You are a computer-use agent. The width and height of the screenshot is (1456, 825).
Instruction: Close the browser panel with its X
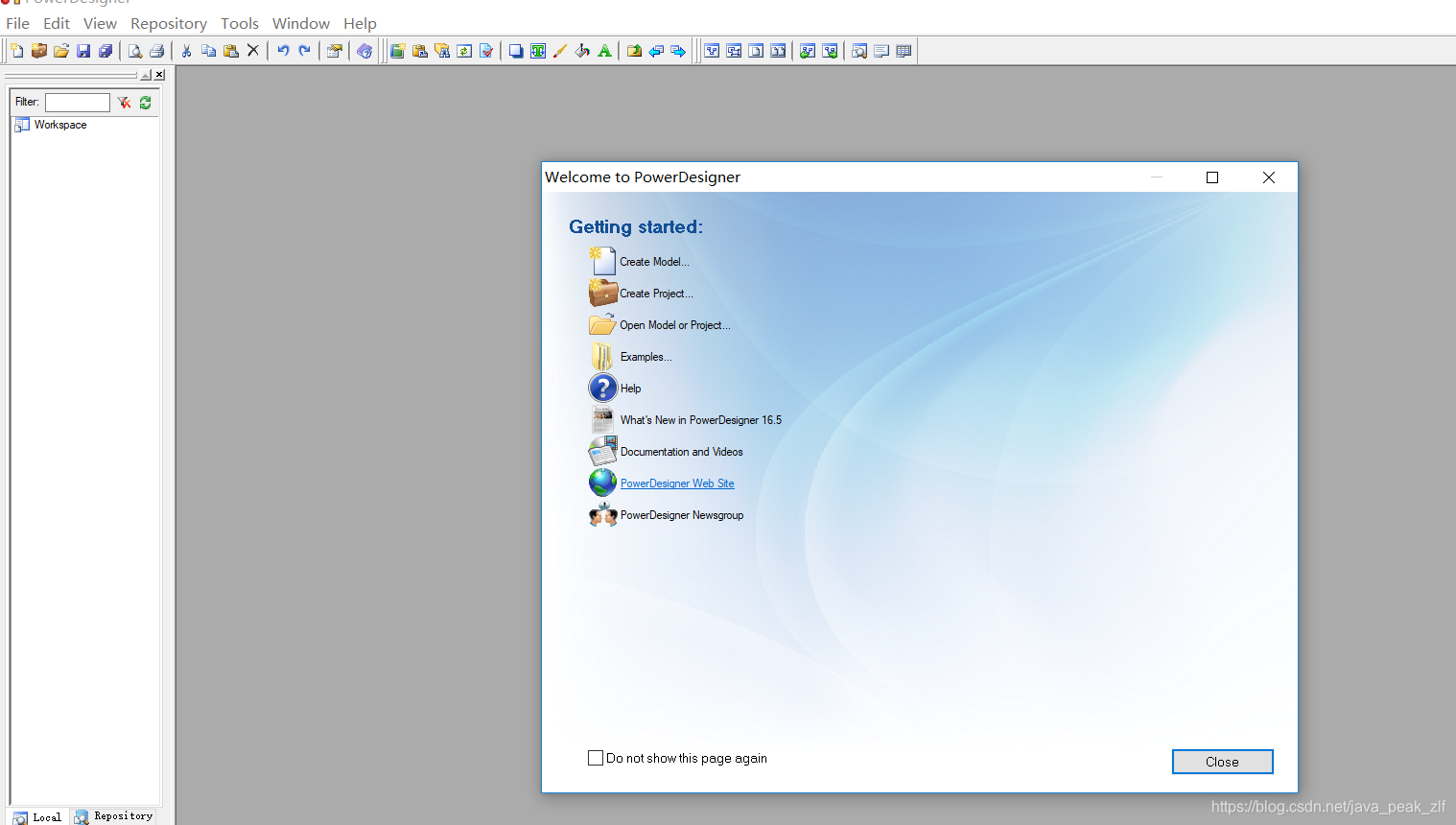159,75
